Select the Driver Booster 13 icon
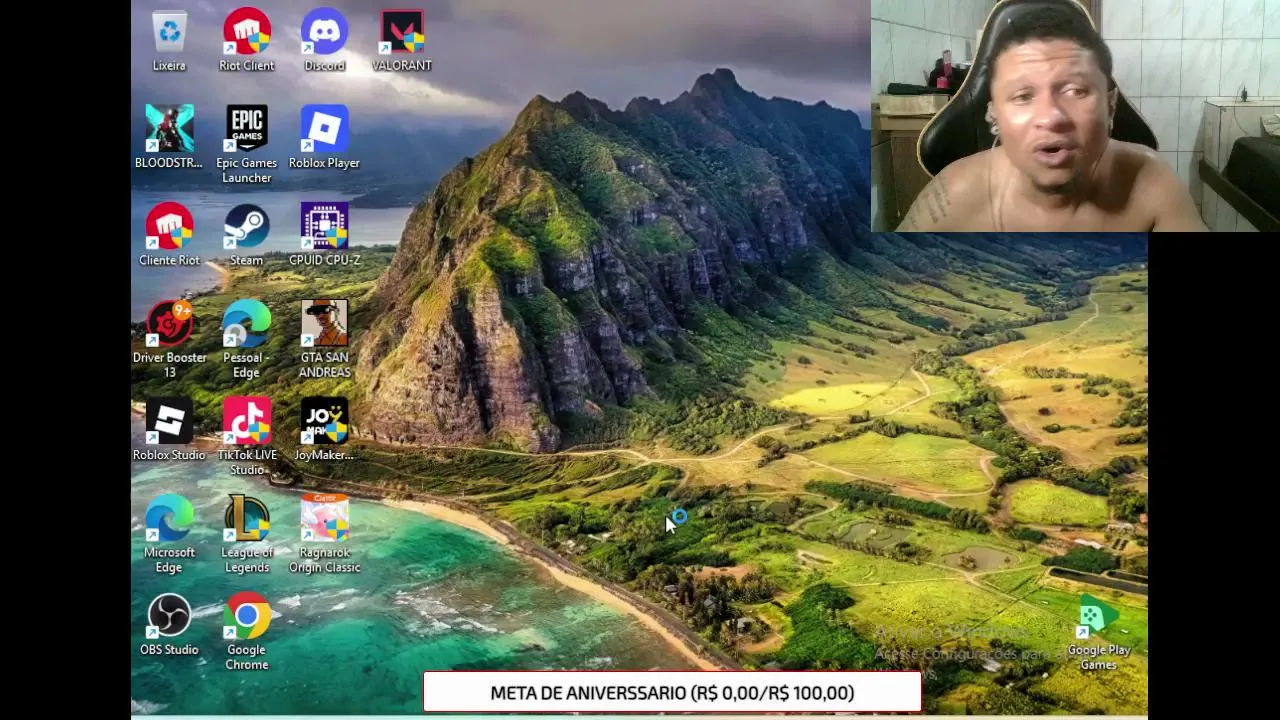 click(169, 339)
